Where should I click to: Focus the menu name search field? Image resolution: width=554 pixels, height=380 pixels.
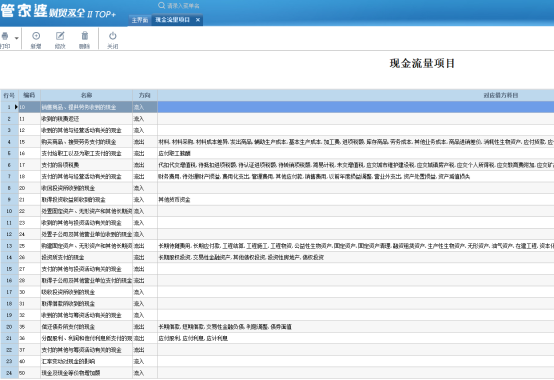(x=183, y=6)
